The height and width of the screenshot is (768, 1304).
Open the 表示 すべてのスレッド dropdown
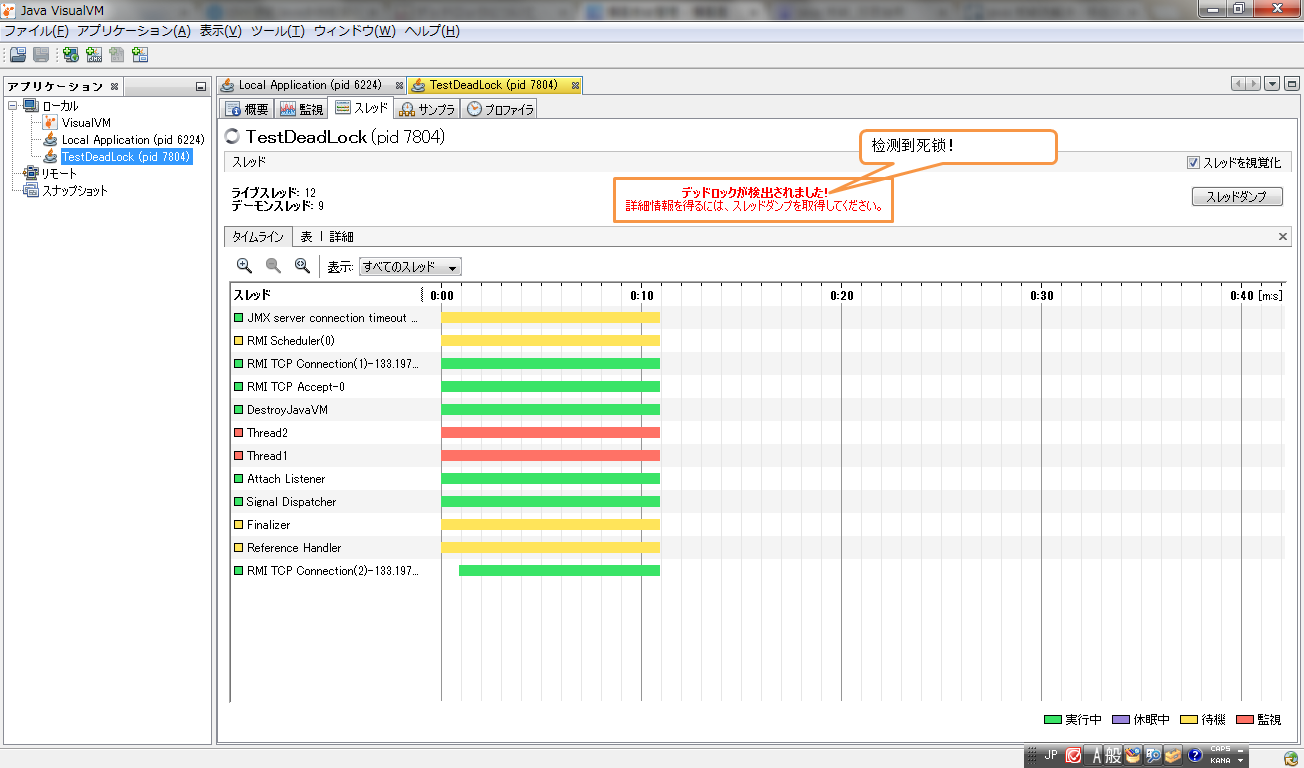pos(410,267)
